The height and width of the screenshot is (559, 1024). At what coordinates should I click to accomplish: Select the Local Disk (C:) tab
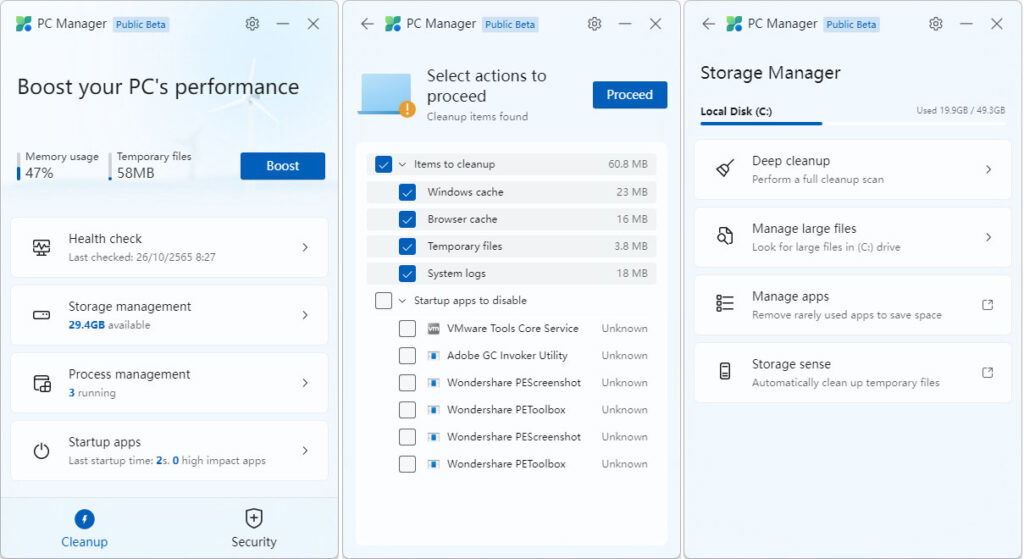[x=736, y=112]
